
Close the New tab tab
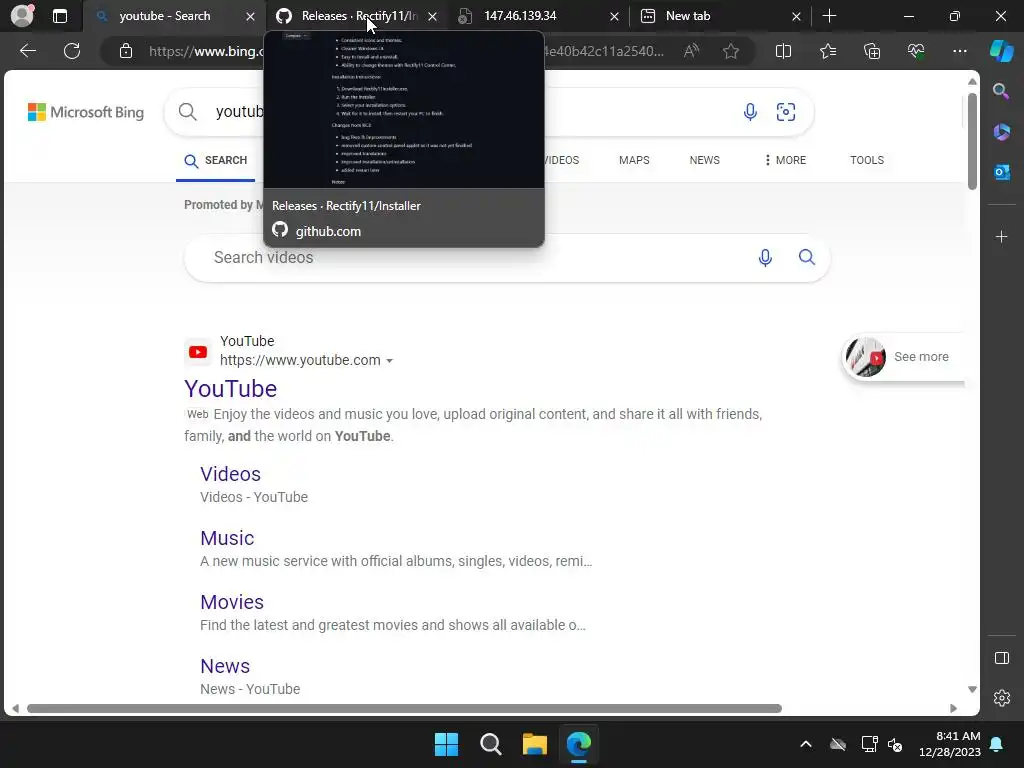tap(796, 16)
